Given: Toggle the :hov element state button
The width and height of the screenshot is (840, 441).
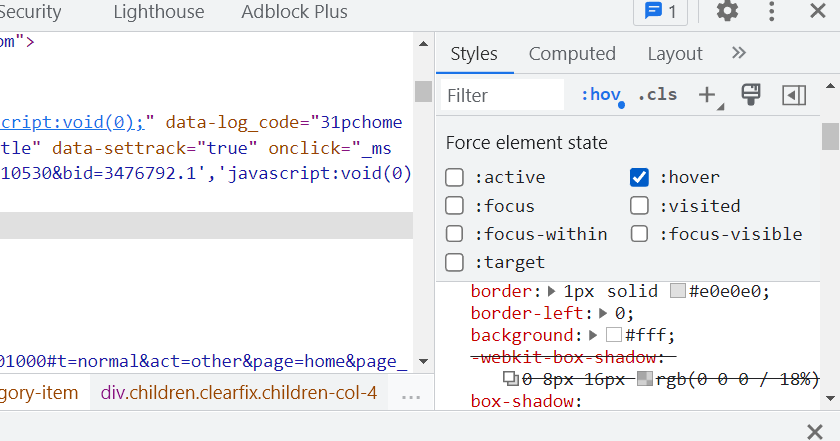Looking at the screenshot, I should point(600,95).
